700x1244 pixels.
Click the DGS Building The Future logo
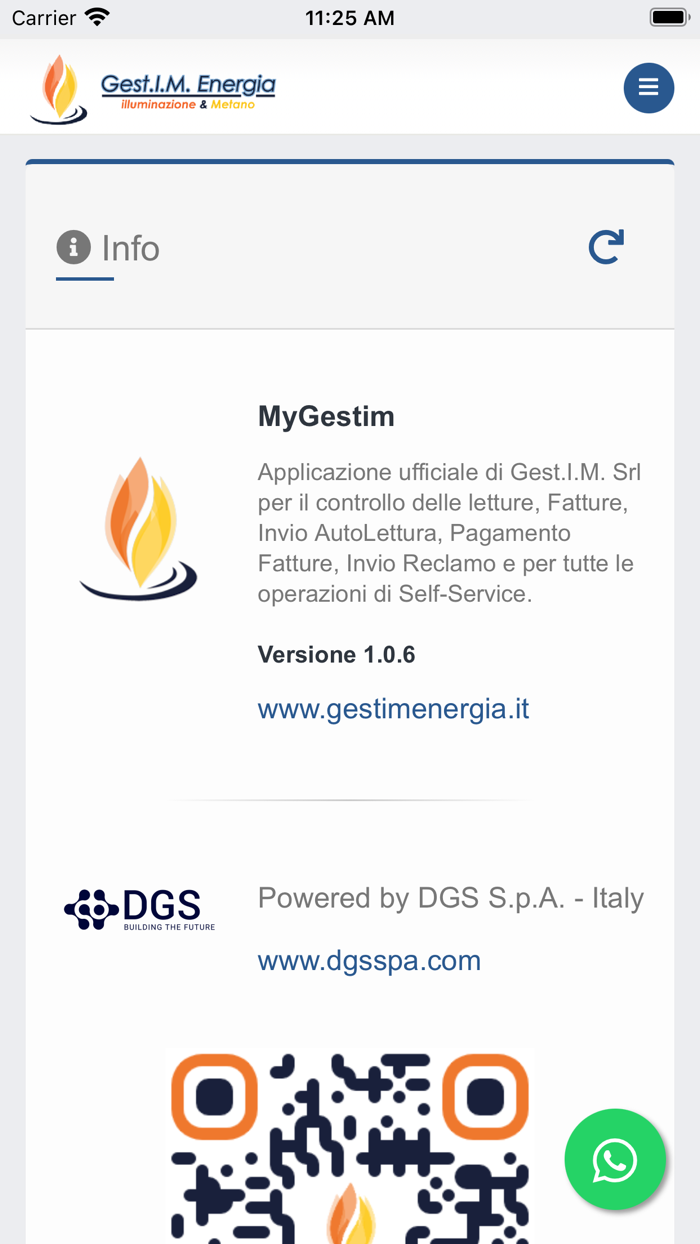pos(138,908)
